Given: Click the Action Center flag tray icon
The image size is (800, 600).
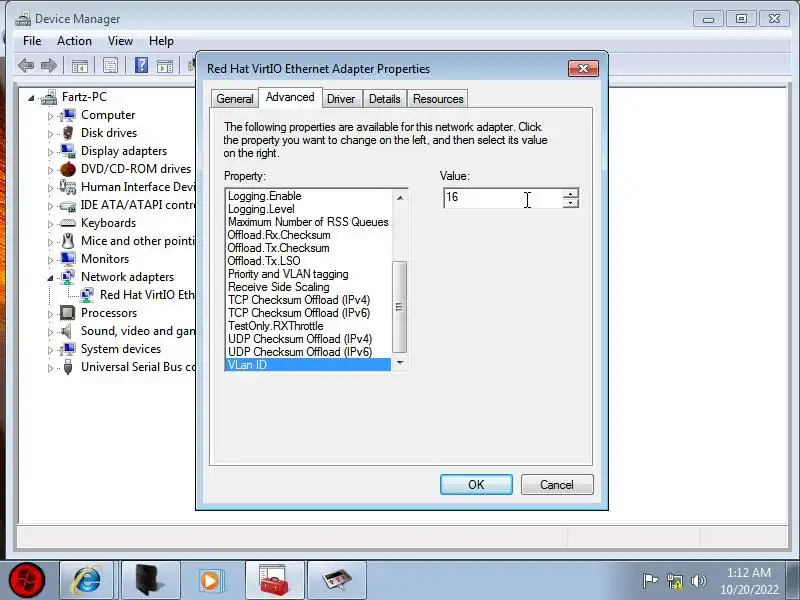Looking at the screenshot, I should 650,581.
